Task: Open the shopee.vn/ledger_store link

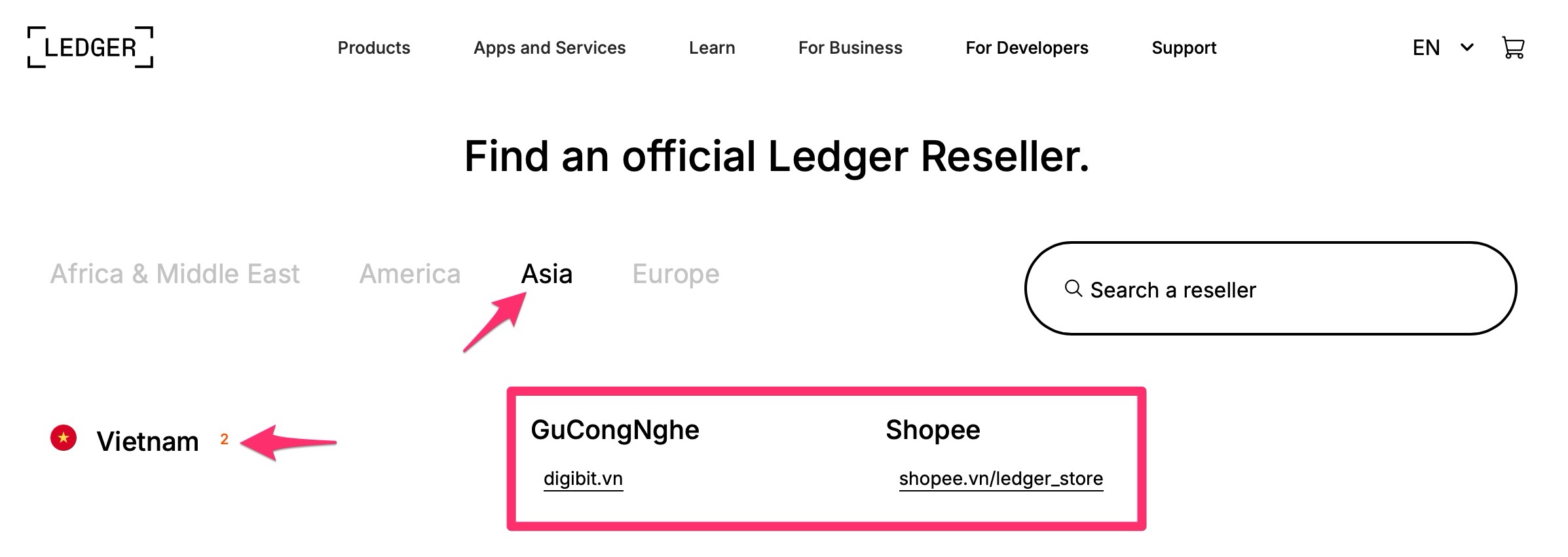Action: coord(1001,479)
